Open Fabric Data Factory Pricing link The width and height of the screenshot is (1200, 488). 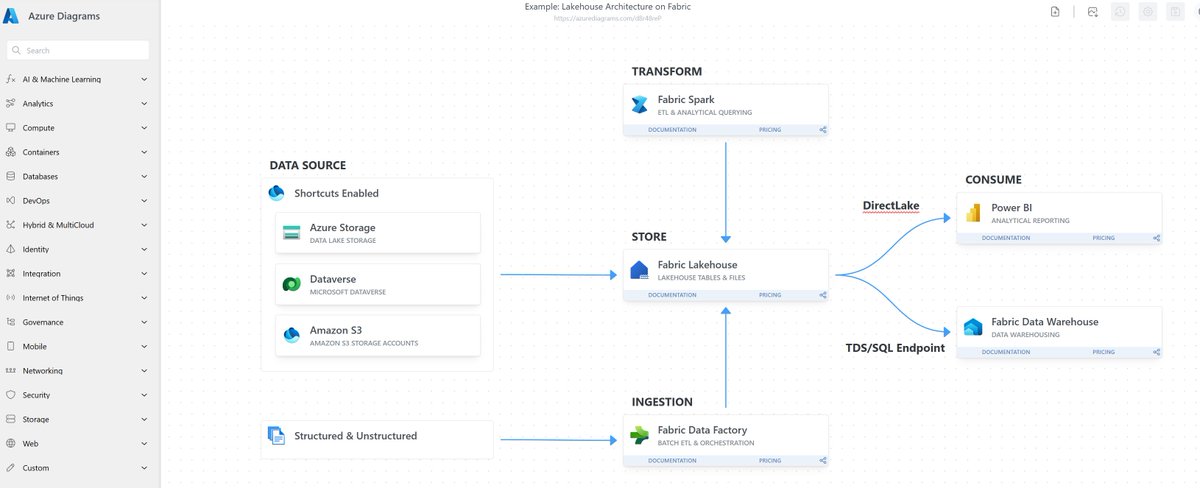(770, 461)
